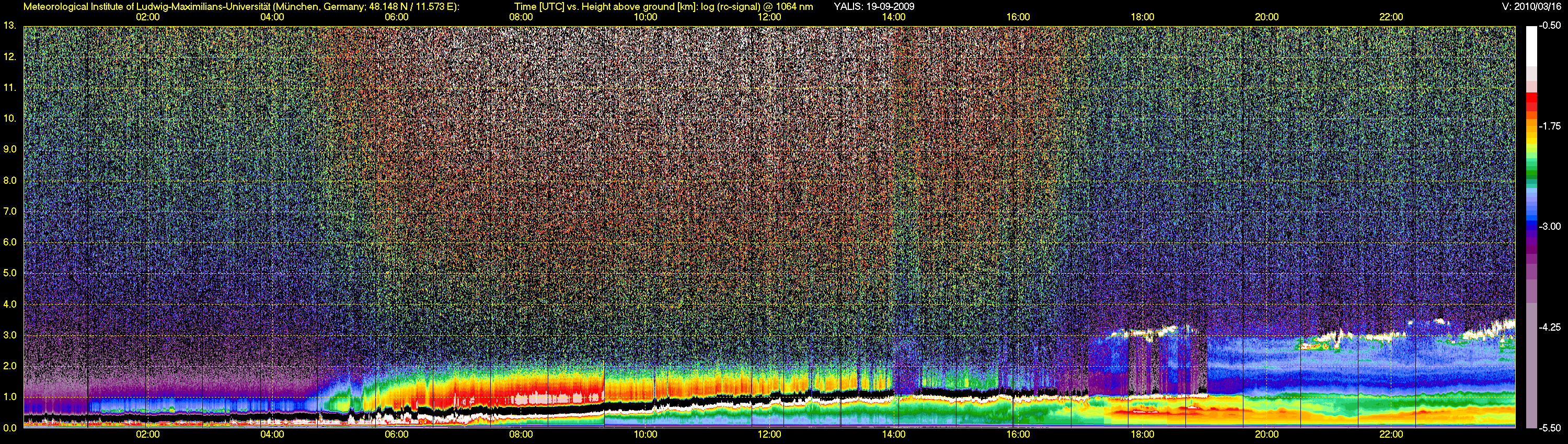Select '06:00' on the bottom time axis
The width and height of the screenshot is (1568, 444).
point(396,434)
